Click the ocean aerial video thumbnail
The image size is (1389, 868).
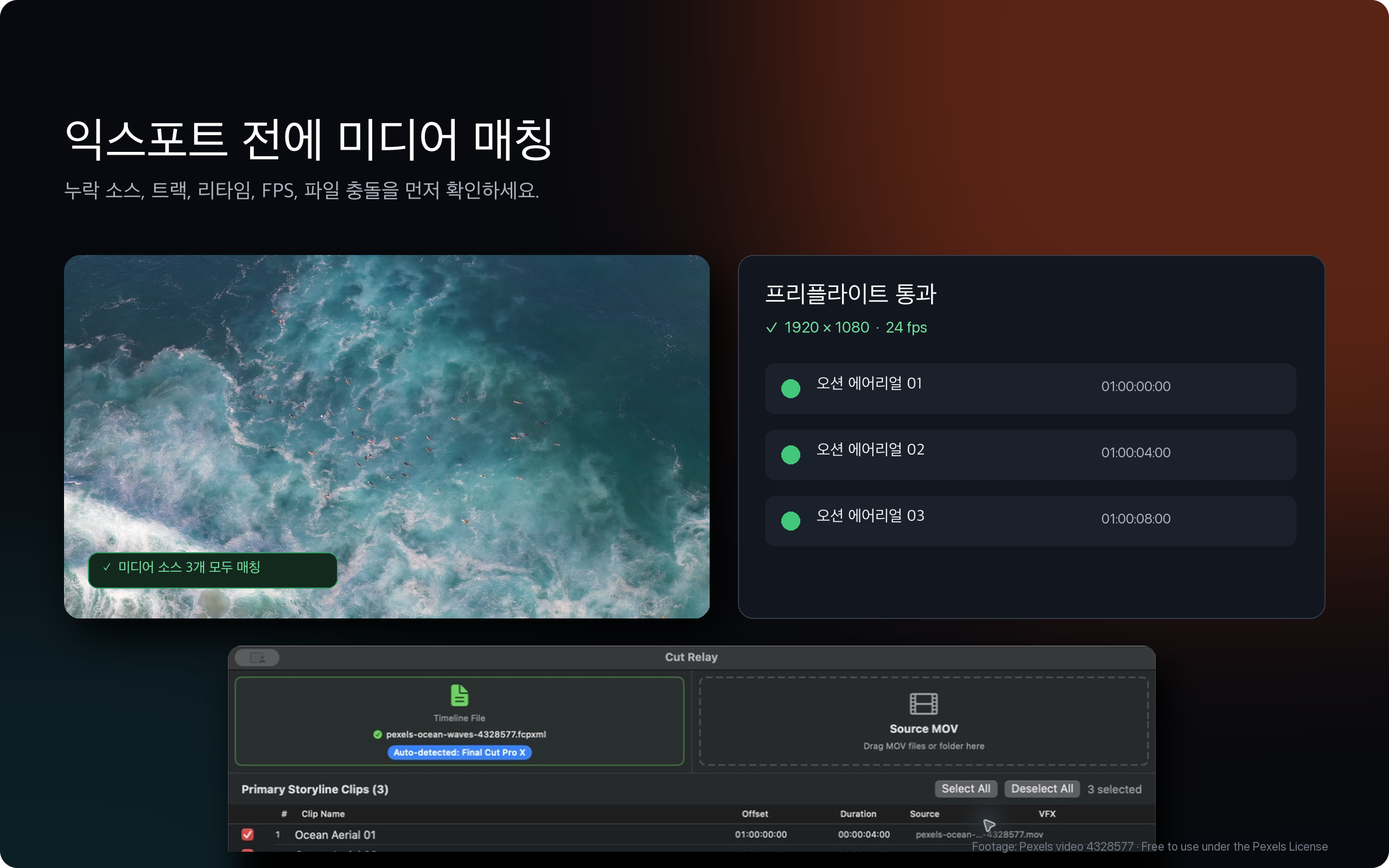click(387, 436)
